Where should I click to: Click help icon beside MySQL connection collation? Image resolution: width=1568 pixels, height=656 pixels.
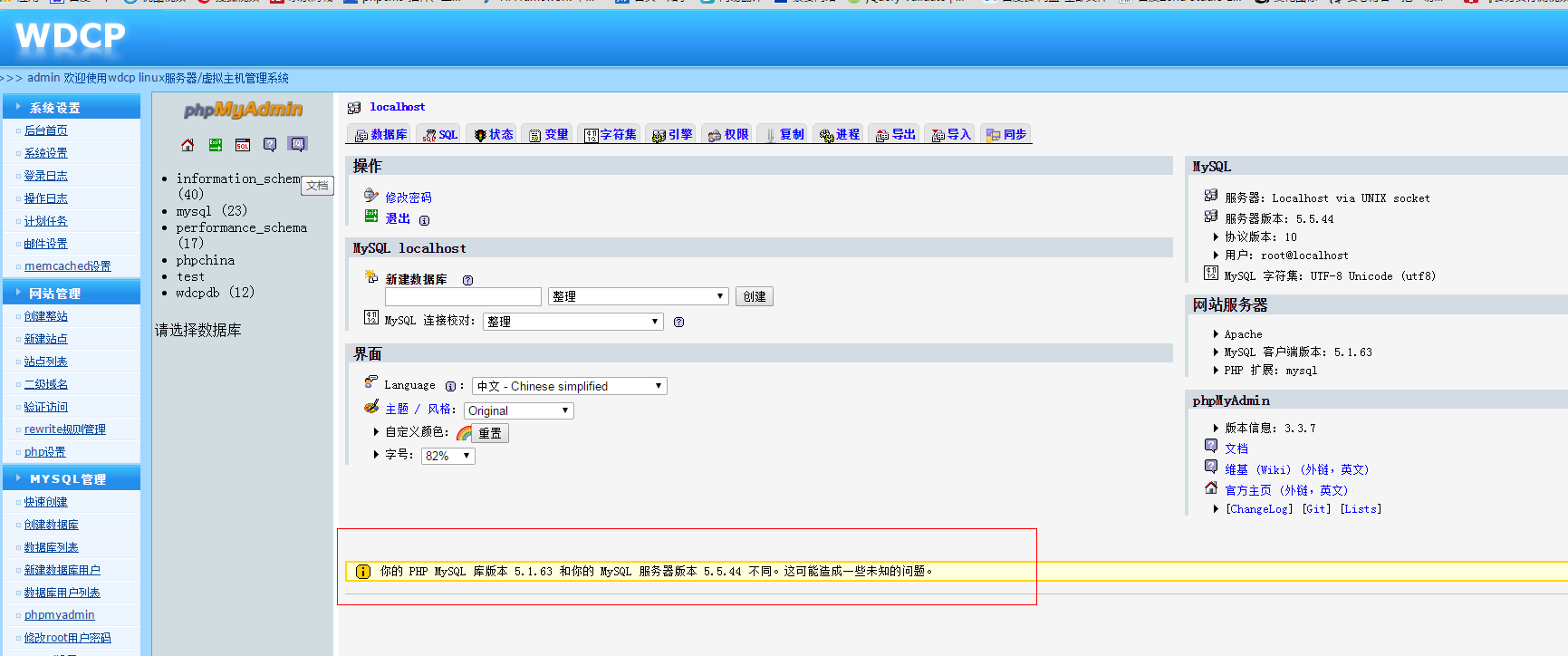pos(678,323)
